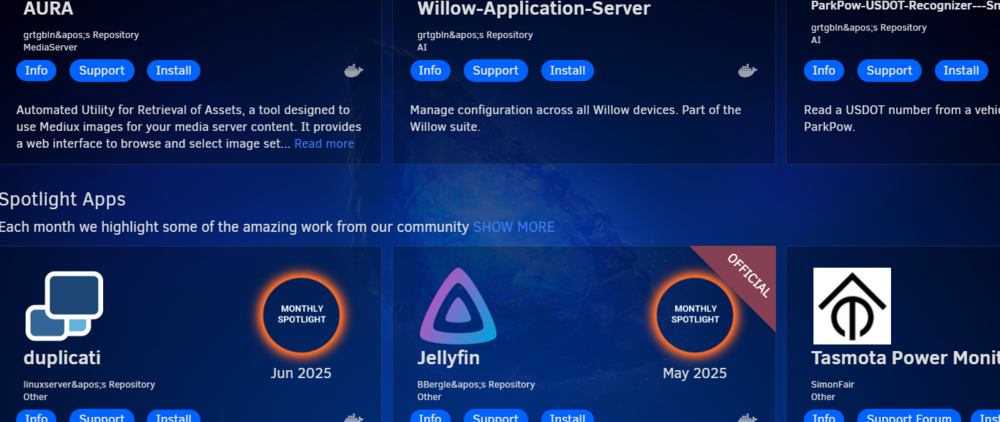Click SimonFair under Tasmota Power Monitor

tap(832, 385)
